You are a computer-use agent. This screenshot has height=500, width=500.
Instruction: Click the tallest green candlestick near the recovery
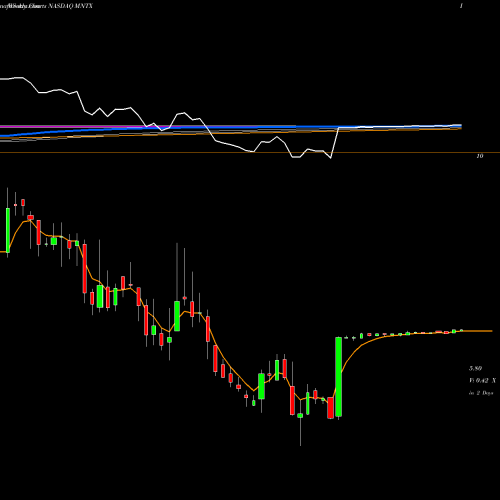339,377
